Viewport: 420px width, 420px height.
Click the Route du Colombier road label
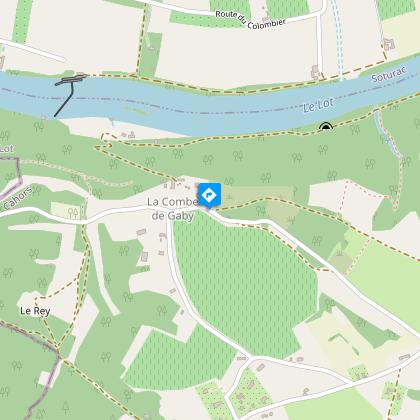point(250,19)
